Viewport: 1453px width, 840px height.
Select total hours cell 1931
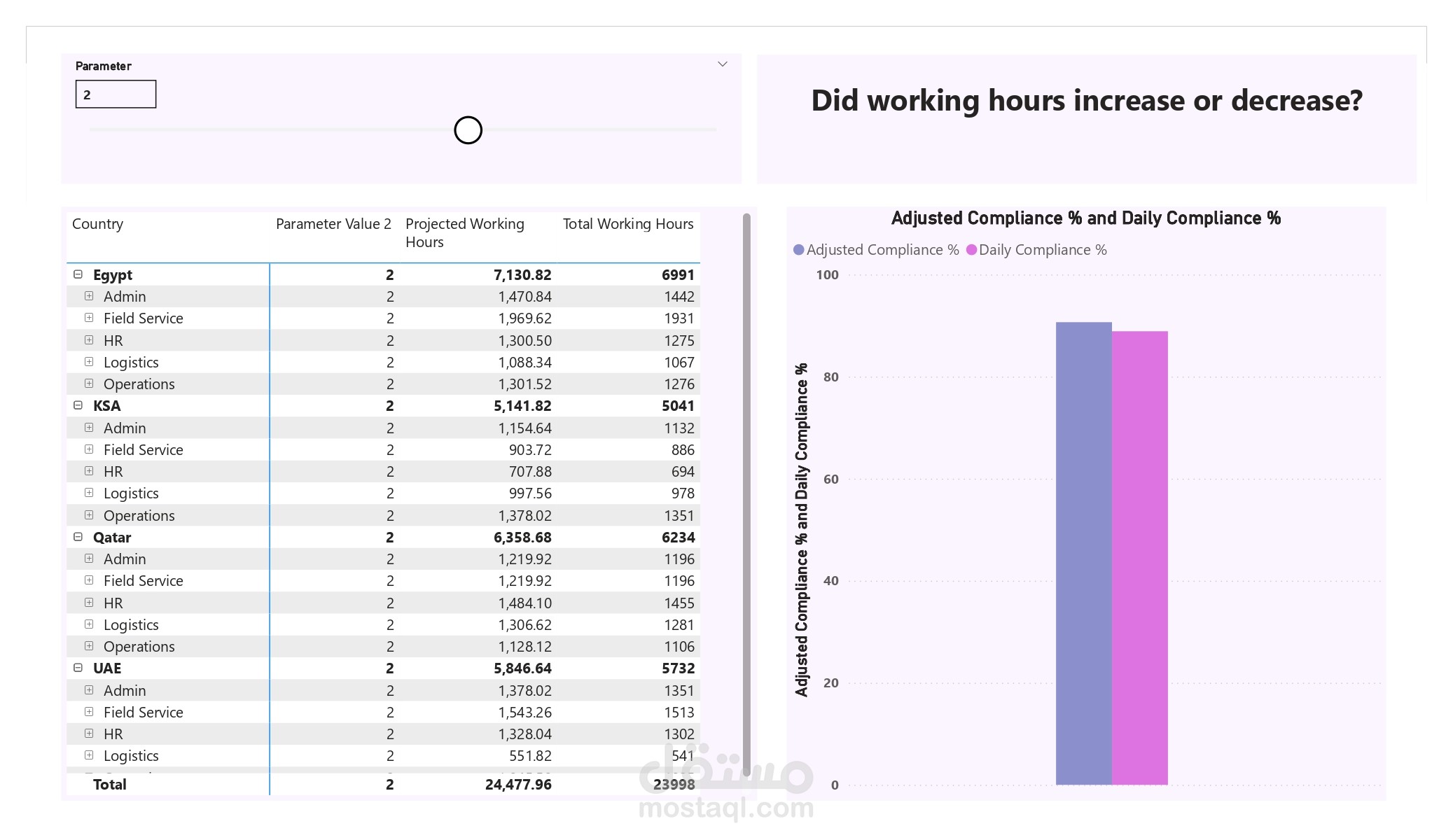click(x=679, y=318)
